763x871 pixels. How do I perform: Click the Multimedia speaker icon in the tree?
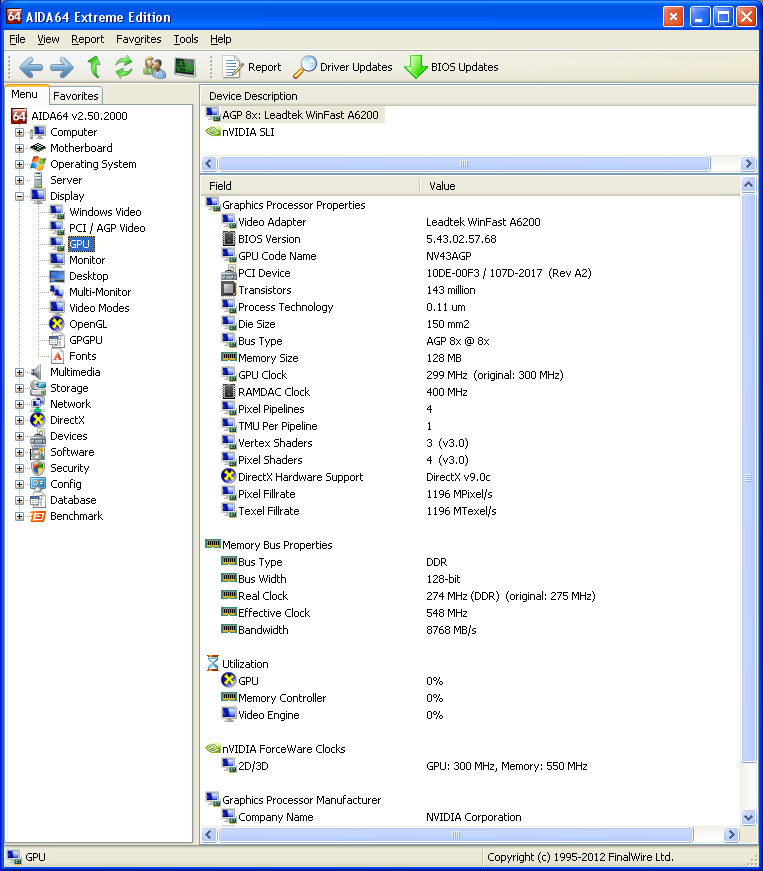37,372
